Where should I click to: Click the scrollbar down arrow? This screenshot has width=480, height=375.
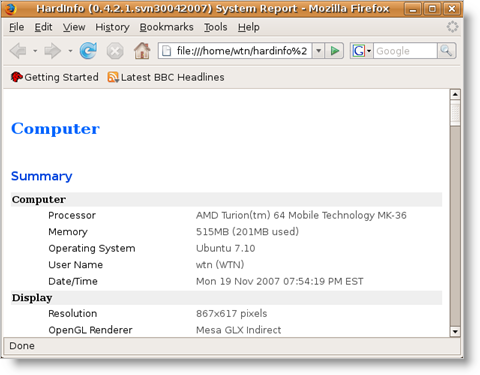tap(455, 331)
